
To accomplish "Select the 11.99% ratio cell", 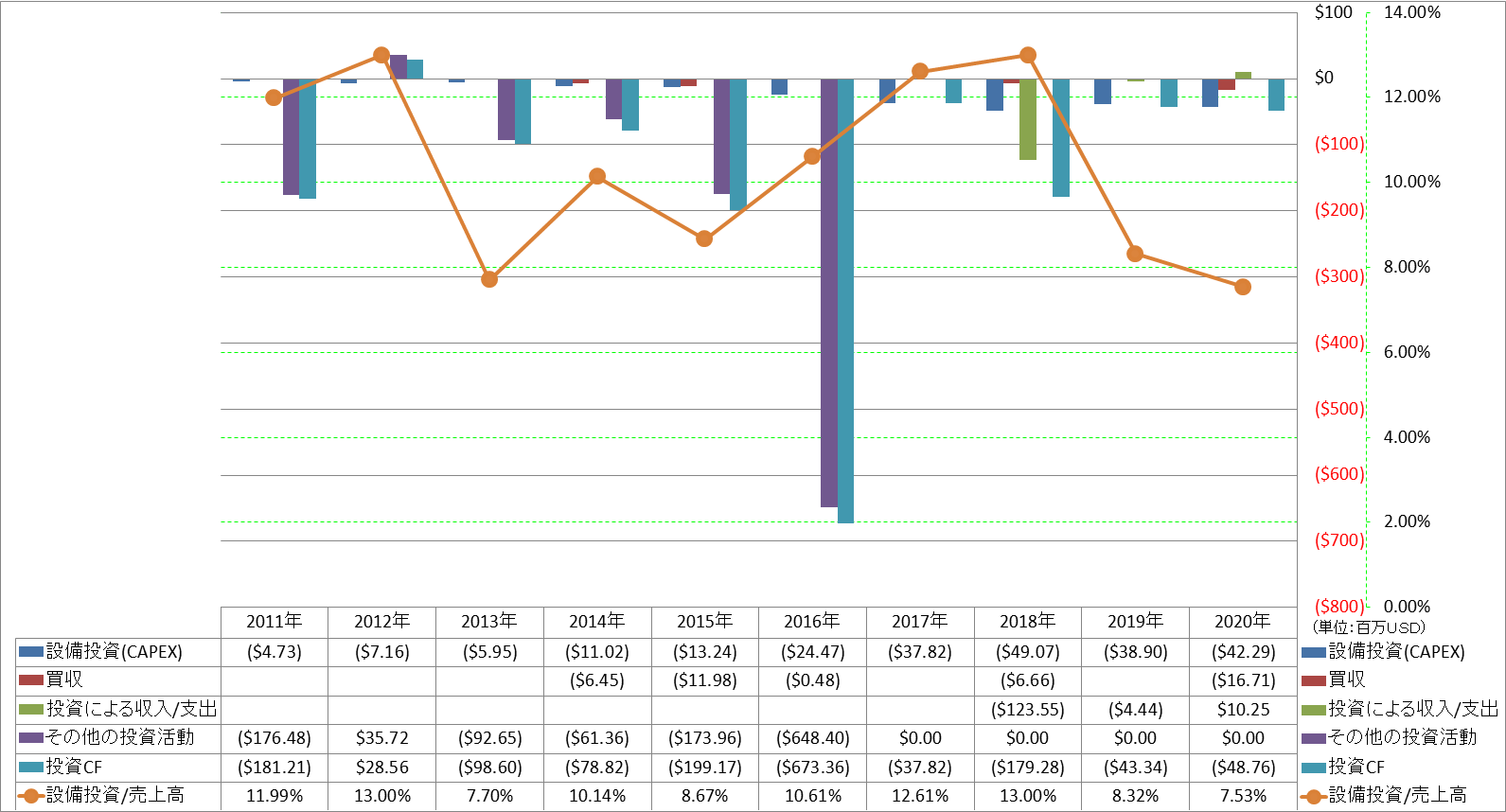I will point(275,797).
